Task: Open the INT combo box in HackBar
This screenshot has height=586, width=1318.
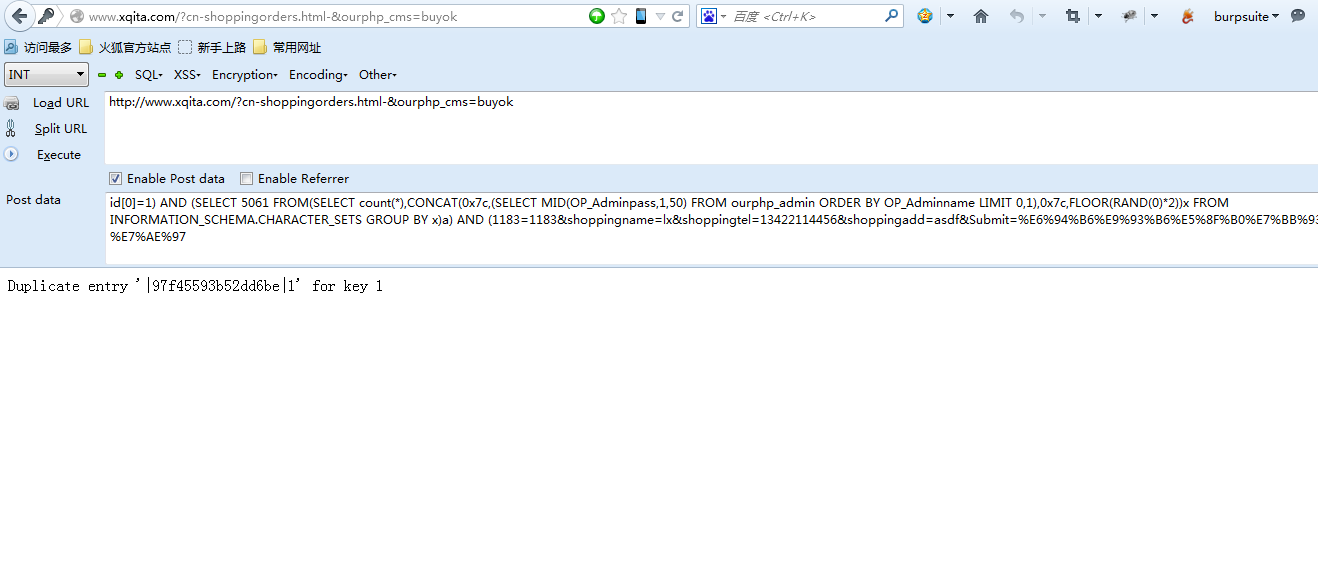Action: click(47, 75)
